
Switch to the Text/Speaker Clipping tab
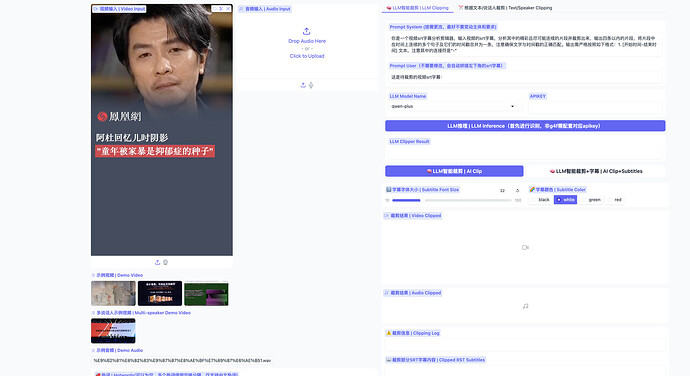[505, 8]
